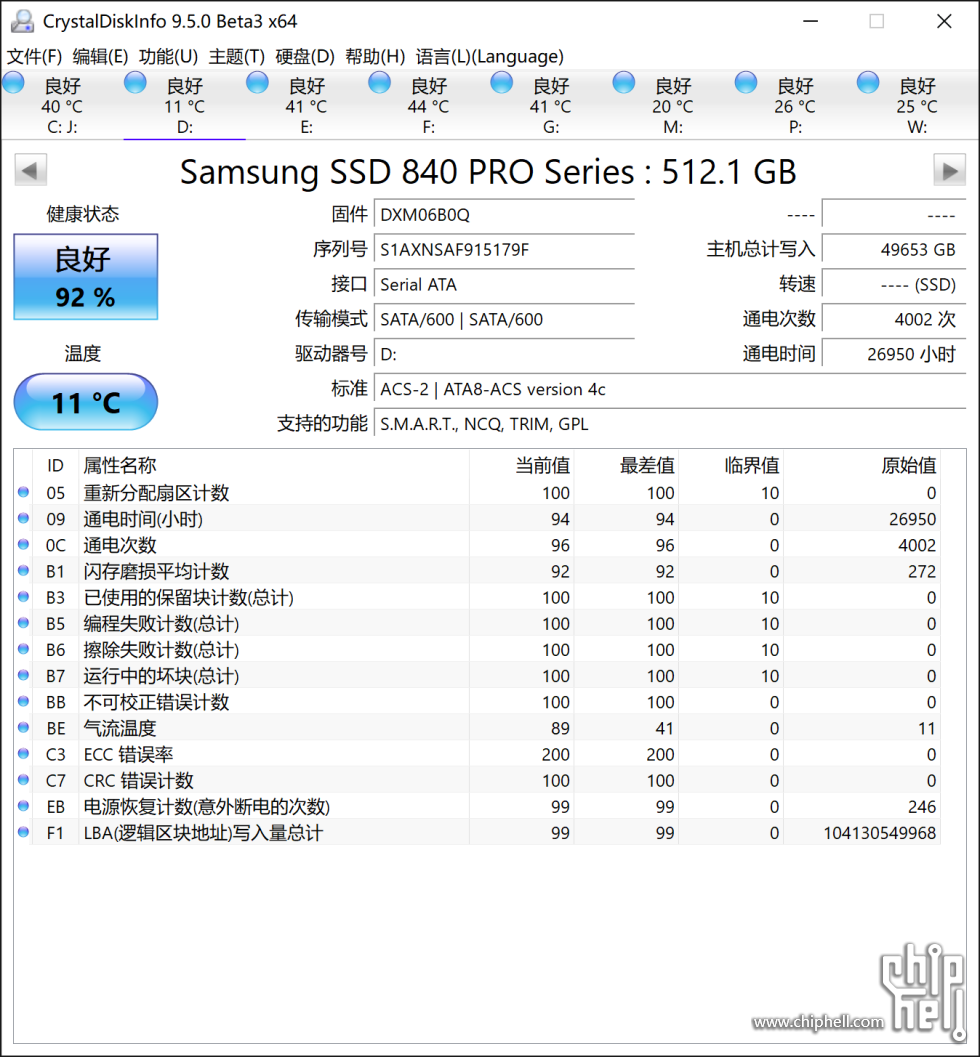980x1057 pixels.
Task: Click the rotation rate field ---- (SSD)
Action: (x=894, y=285)
